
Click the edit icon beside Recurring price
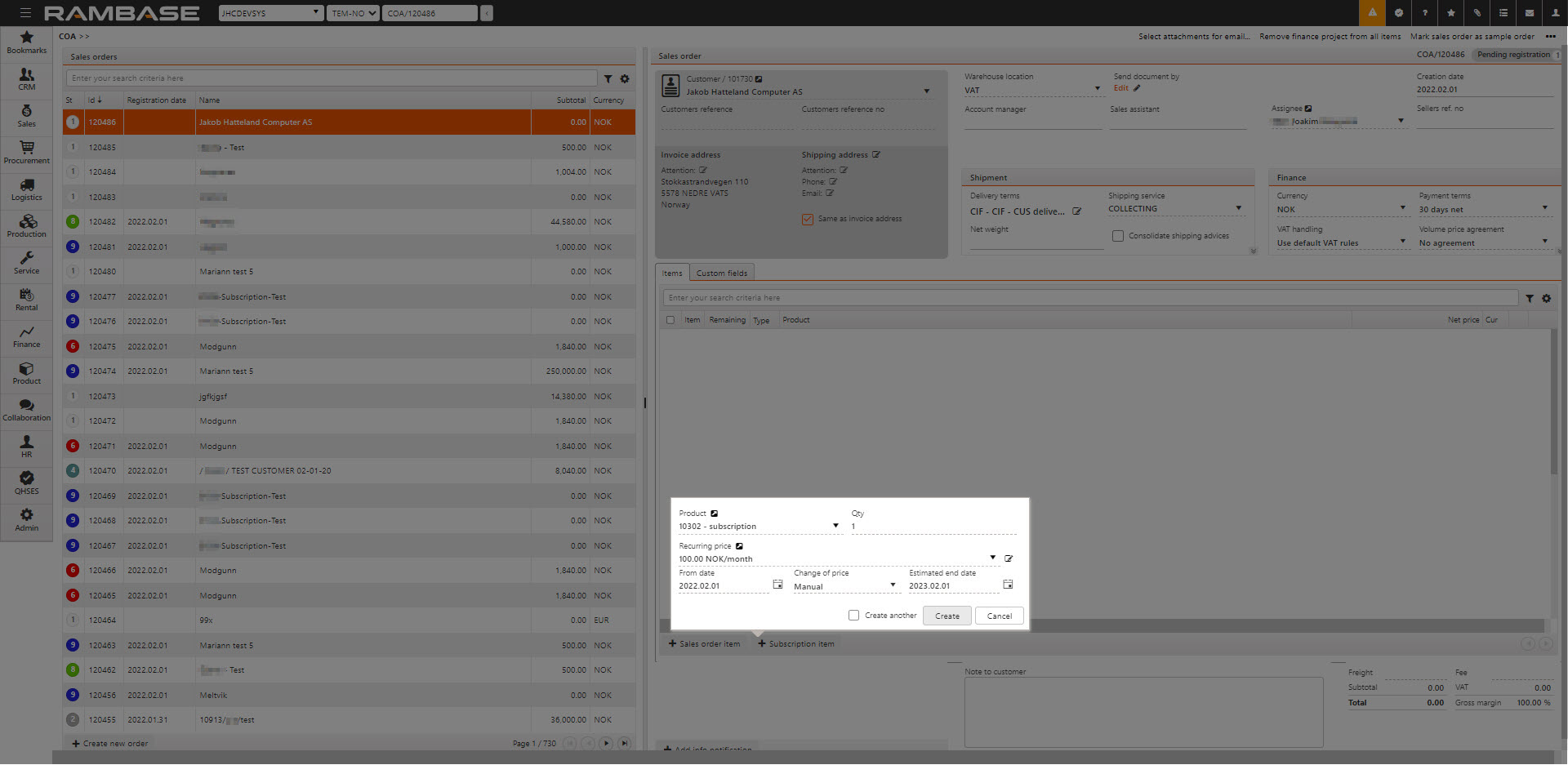(x=1009, y=558)
